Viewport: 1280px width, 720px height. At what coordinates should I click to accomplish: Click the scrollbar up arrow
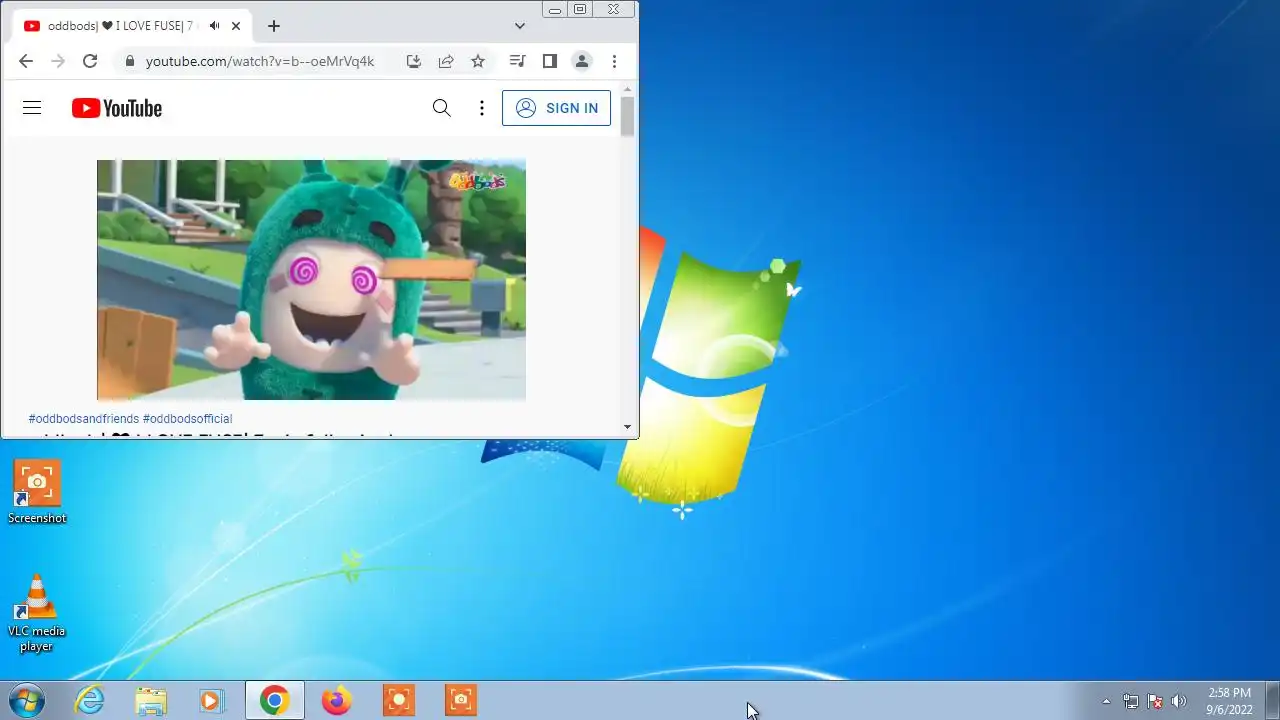[x=627, y=89]
